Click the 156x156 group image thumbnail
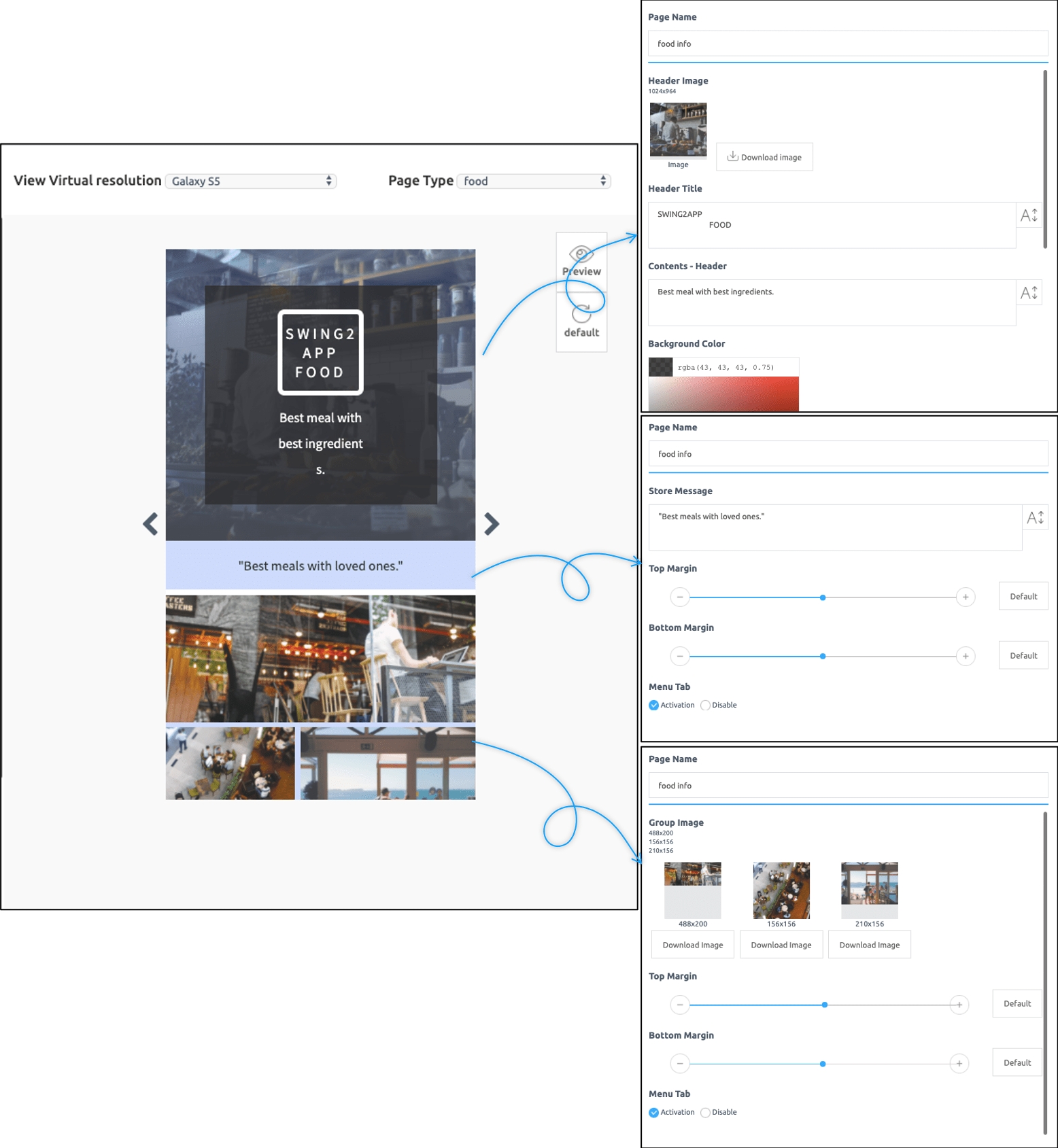1058x1148 pixels. [x=781, y=890]
